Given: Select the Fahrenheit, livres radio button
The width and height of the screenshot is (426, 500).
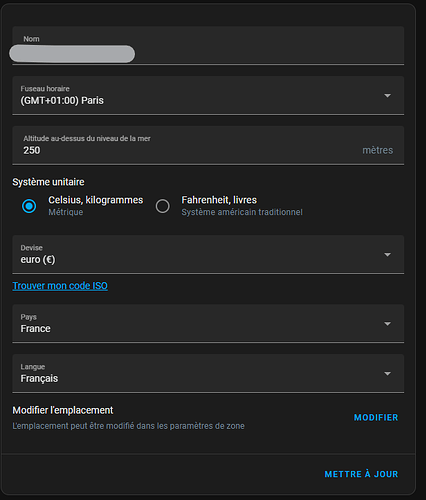Looking at the screenshot, I should tap(163, 206).
